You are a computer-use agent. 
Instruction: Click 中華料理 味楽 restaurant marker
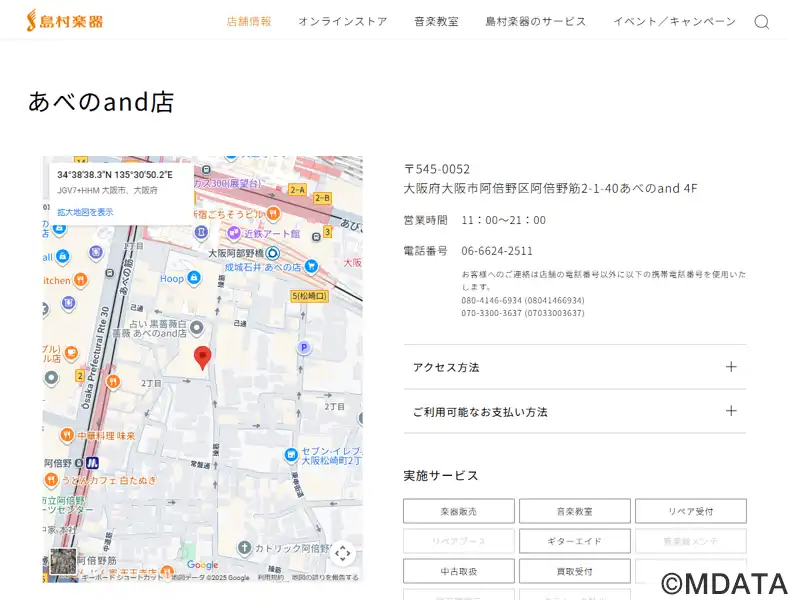tap(67, 435)
